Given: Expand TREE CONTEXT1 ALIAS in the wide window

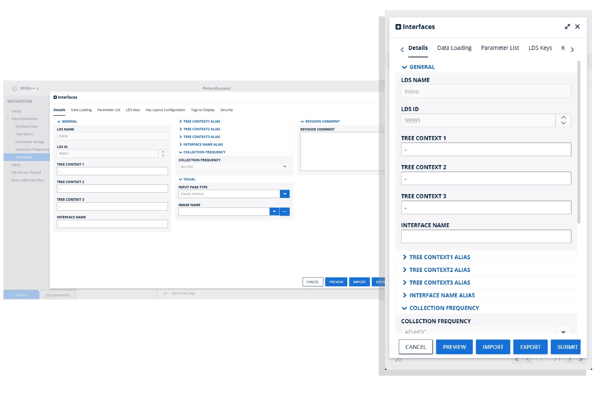Looking at the screenshot, I should tap(200, 121).
